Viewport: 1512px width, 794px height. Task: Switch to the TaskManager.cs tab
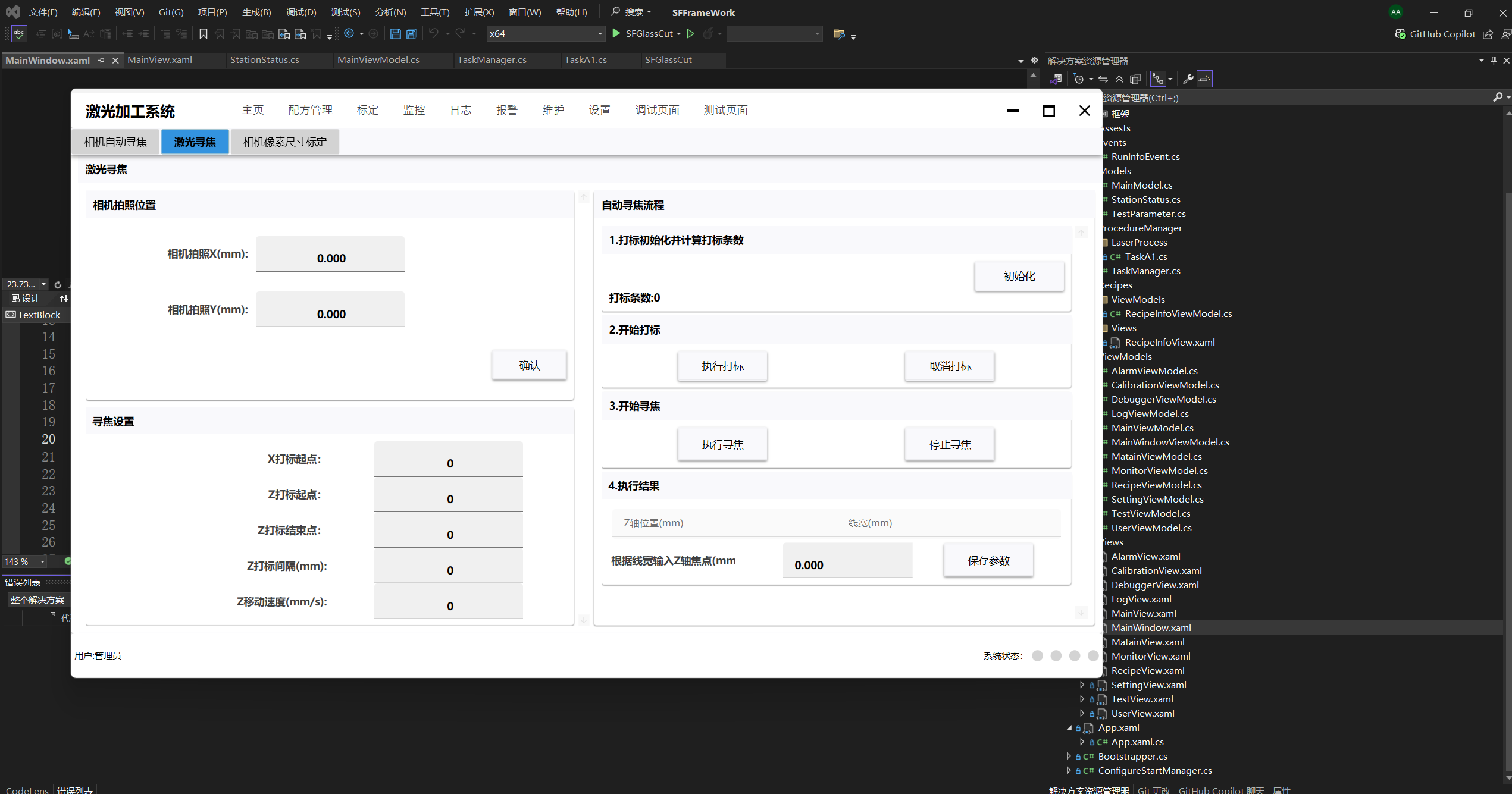click(x=492, y=60)
